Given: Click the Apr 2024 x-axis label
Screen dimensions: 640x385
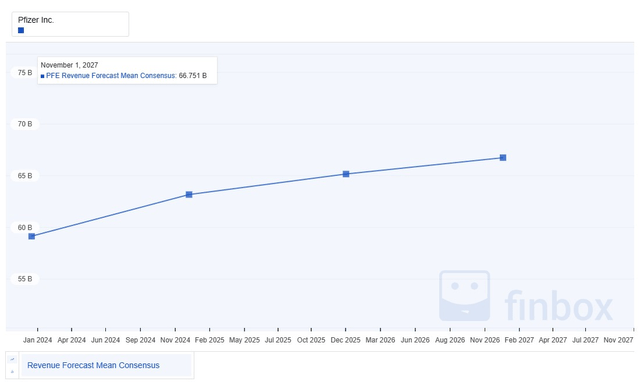Looking at the screenshot, I should (71, 340).
